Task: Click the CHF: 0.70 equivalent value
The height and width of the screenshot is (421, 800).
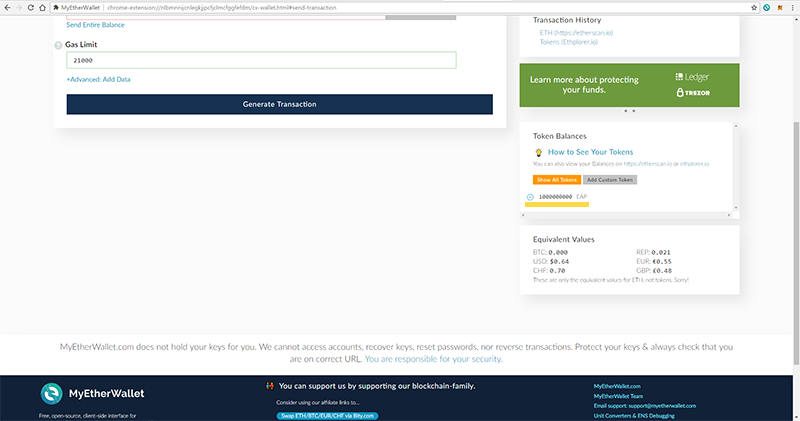Action: [x=549, y=270]
